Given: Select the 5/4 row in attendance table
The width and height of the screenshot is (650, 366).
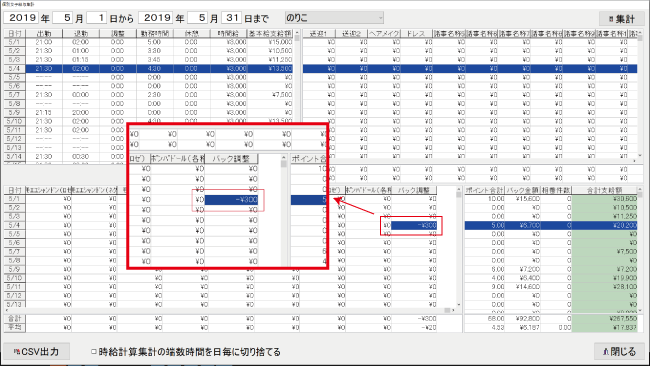Looking at the screenshot, I should 148,68.
